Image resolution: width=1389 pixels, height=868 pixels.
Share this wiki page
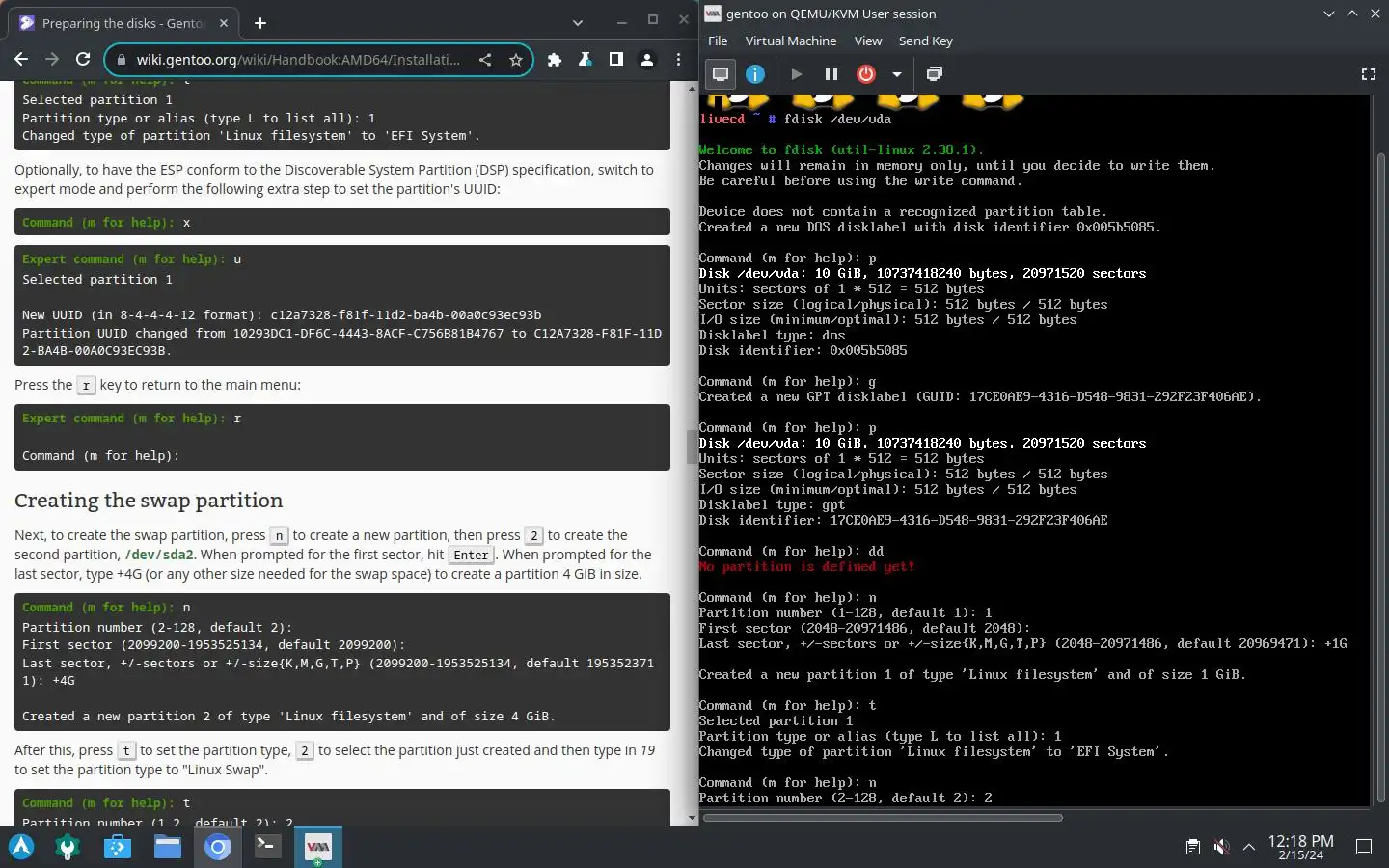click(485, 60)
